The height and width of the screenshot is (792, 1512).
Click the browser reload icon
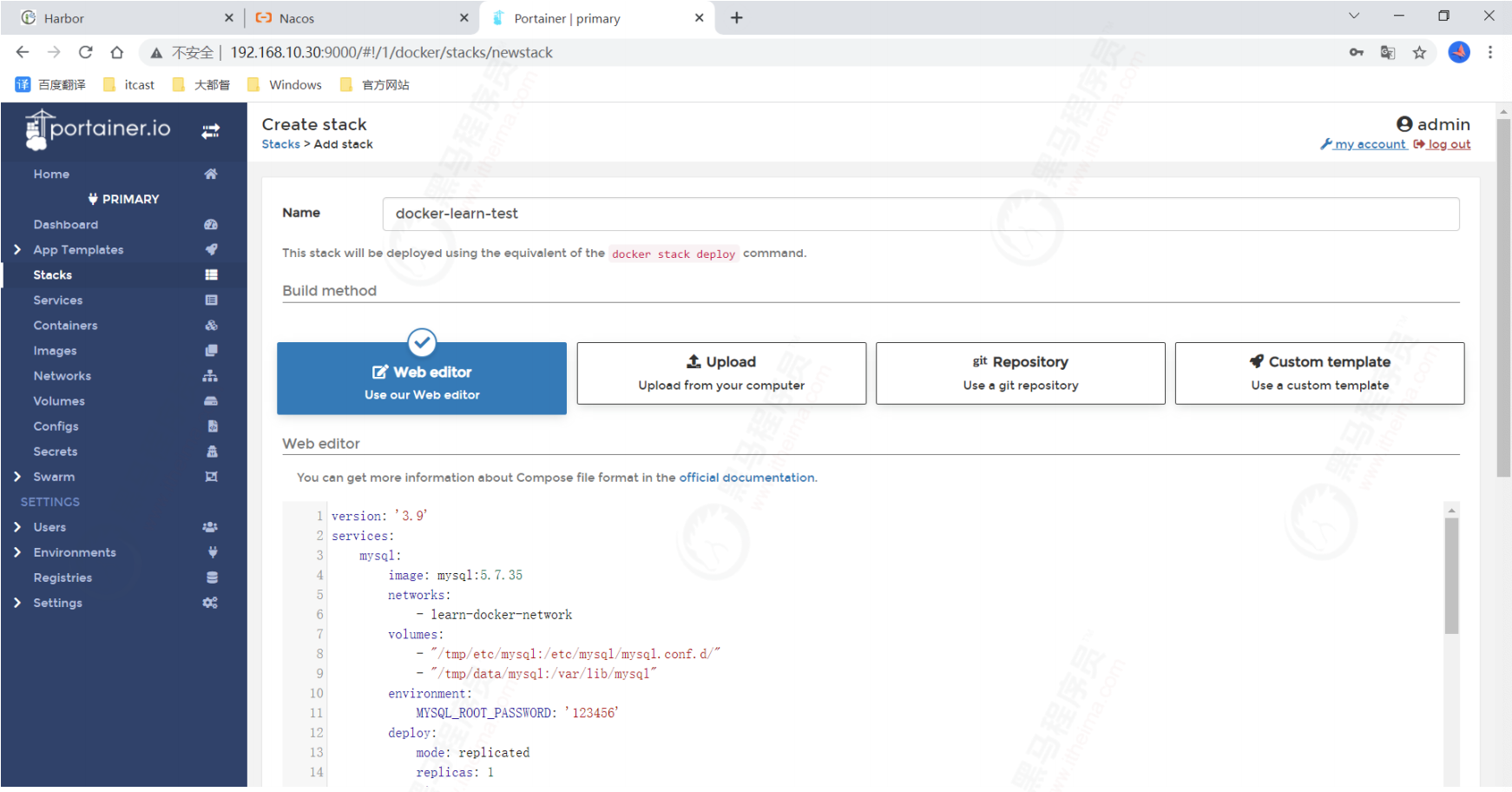click(85, 52)
